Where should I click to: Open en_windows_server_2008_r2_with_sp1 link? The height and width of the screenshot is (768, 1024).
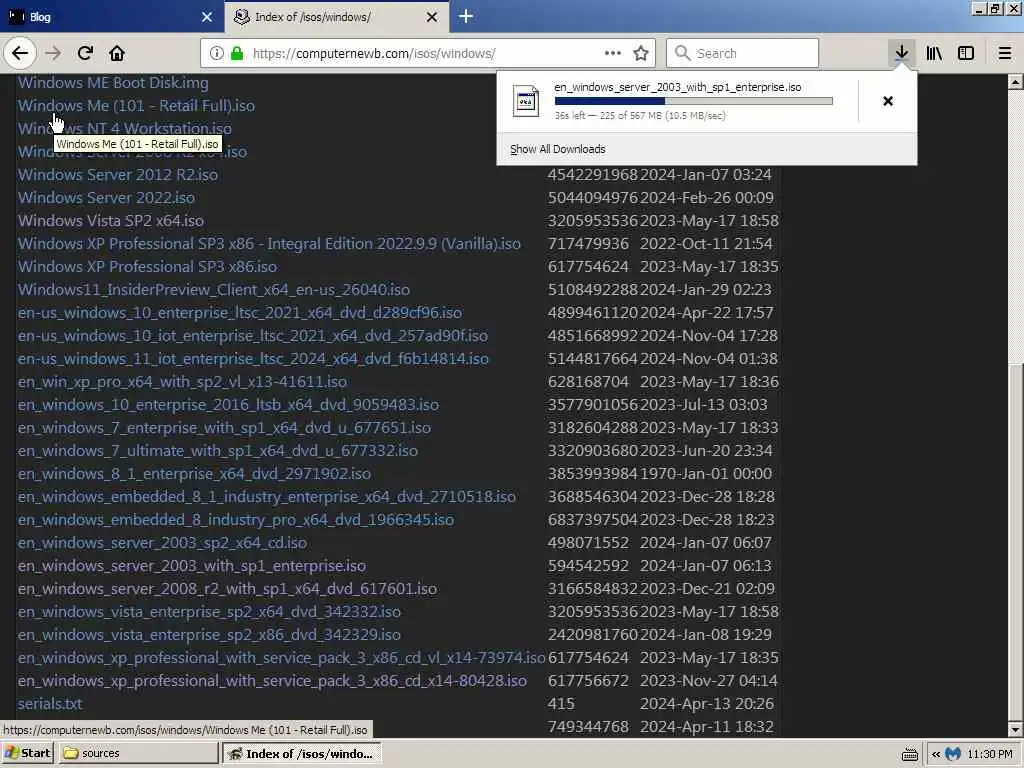pos(227,588)
